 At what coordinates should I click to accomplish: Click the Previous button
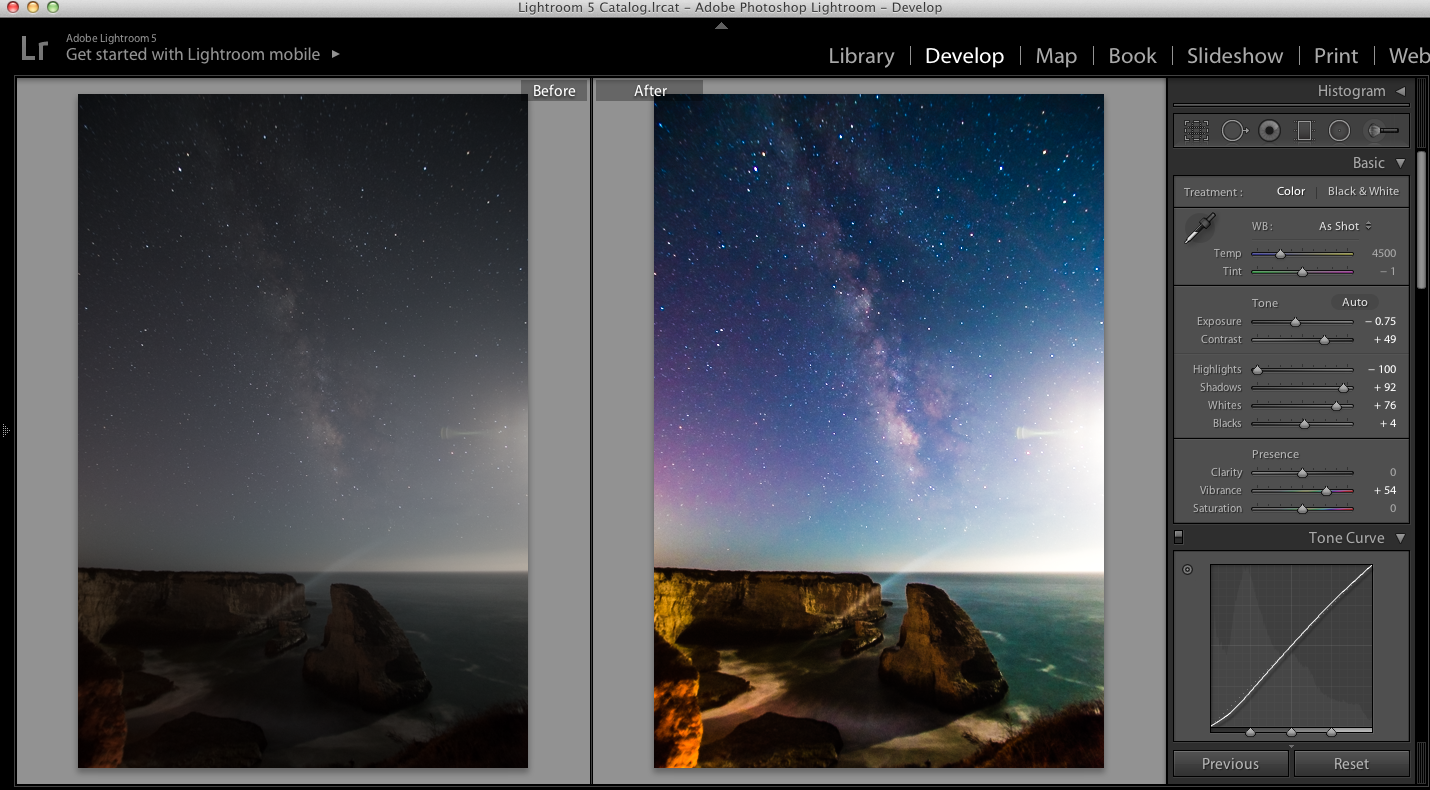(x=1230, y=763)
